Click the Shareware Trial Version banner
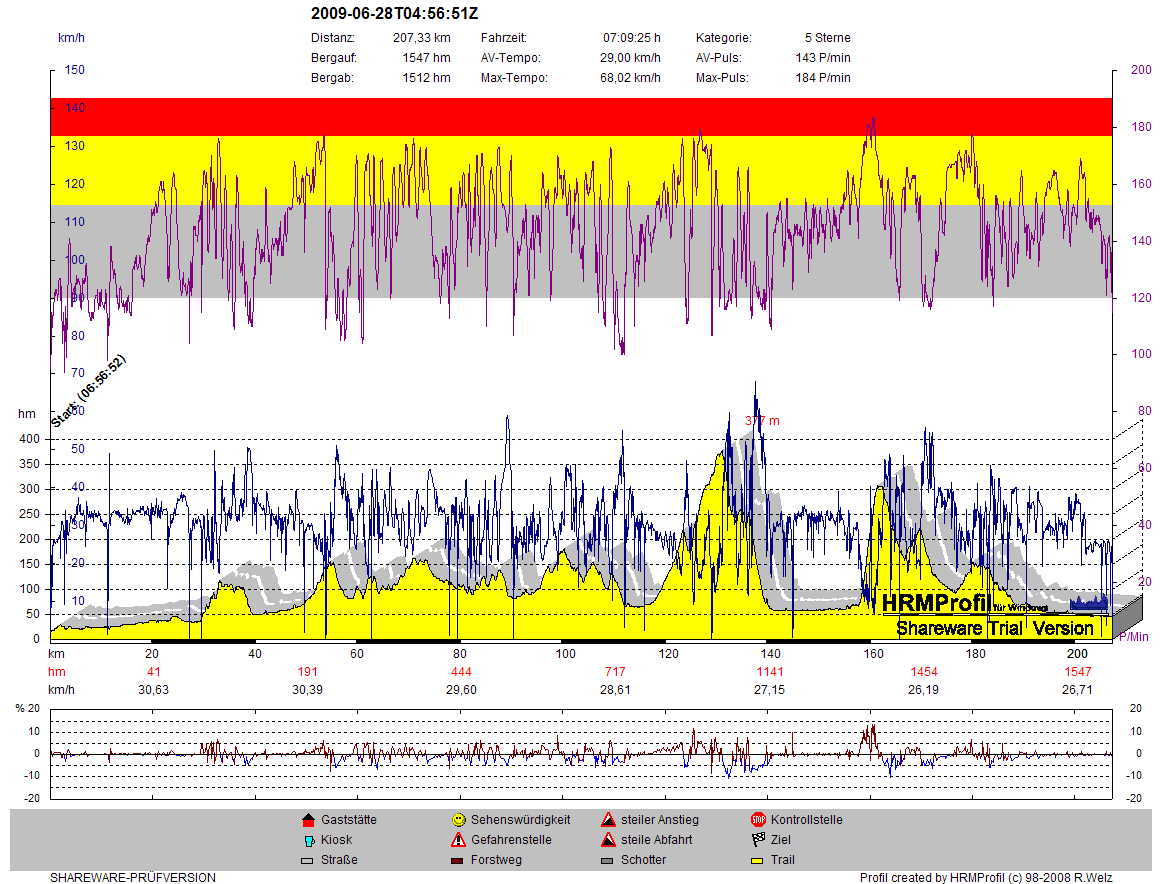Image resolution: width=1162 pixels, height=884 pixels. click(x=994, y=628)
